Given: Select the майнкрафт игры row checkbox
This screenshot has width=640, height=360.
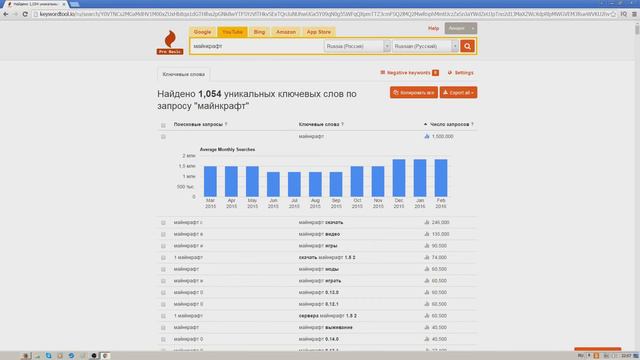Looking at the screenshot, I should coord(163,246).
